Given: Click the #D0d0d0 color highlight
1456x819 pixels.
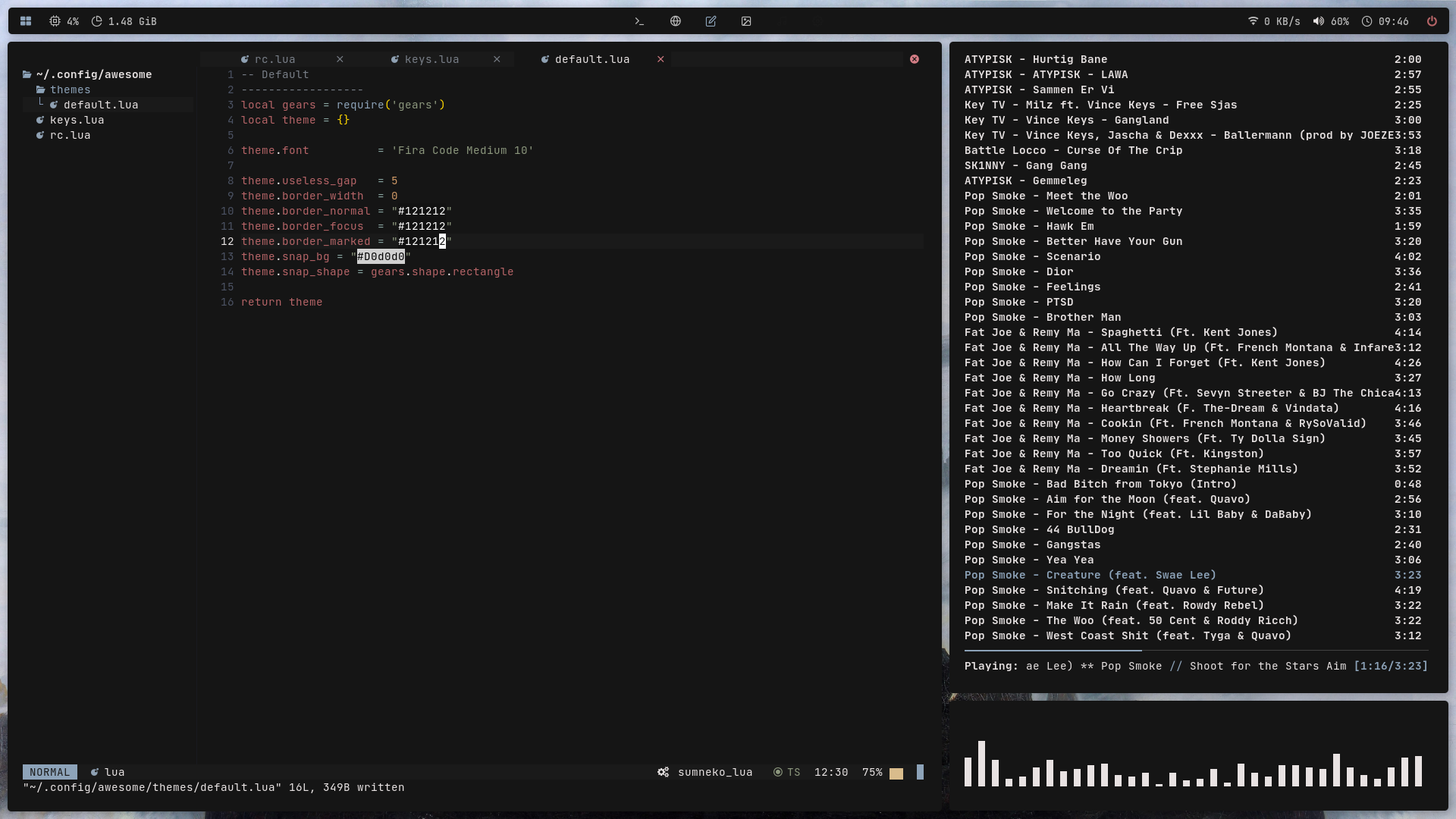Looking at the screenshot, I should [381, 256].
